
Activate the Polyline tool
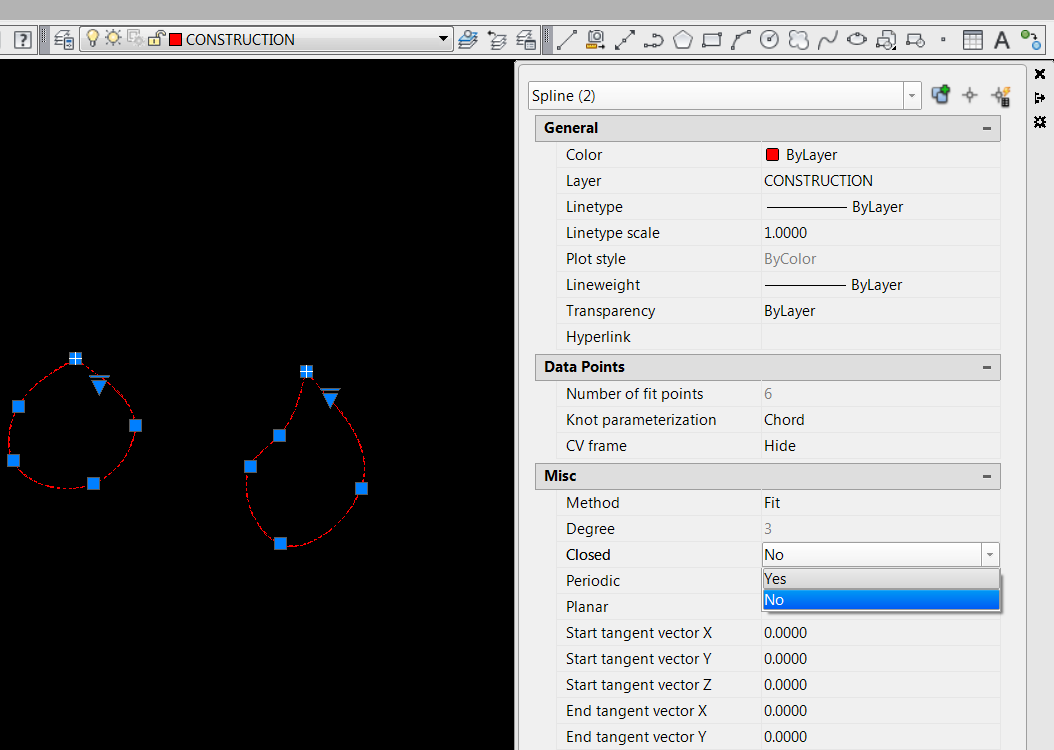653,40
